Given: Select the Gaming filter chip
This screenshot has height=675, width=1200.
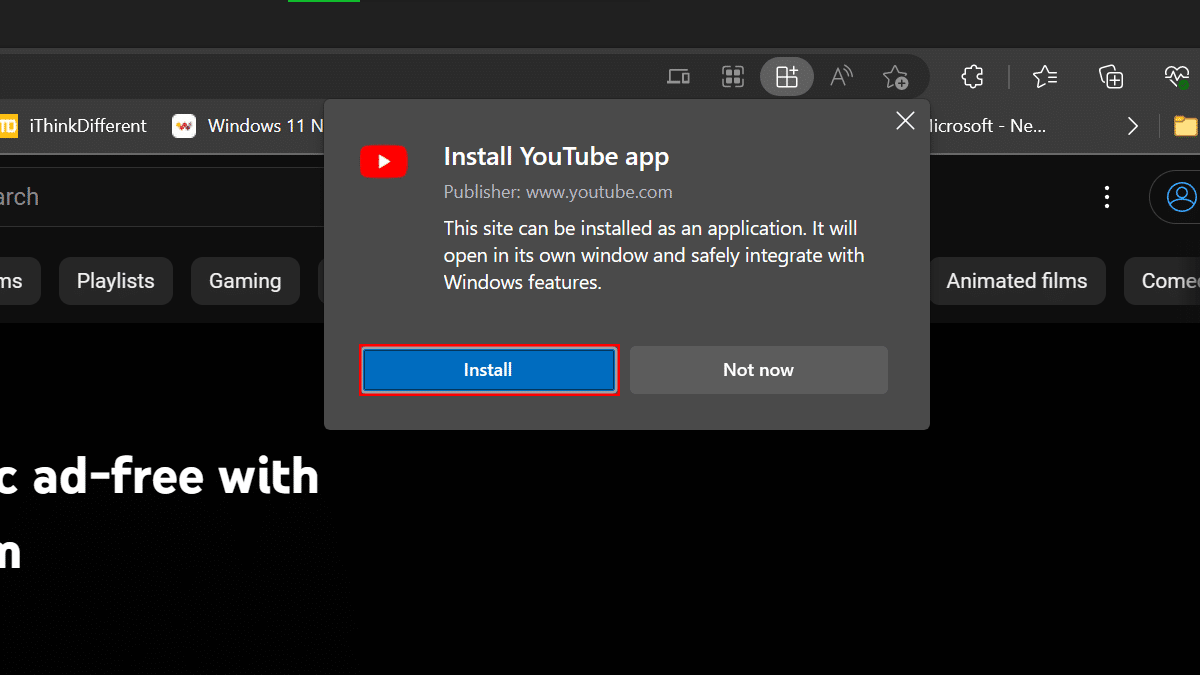Looking at the screenshot, I should [x=245, y=281].
